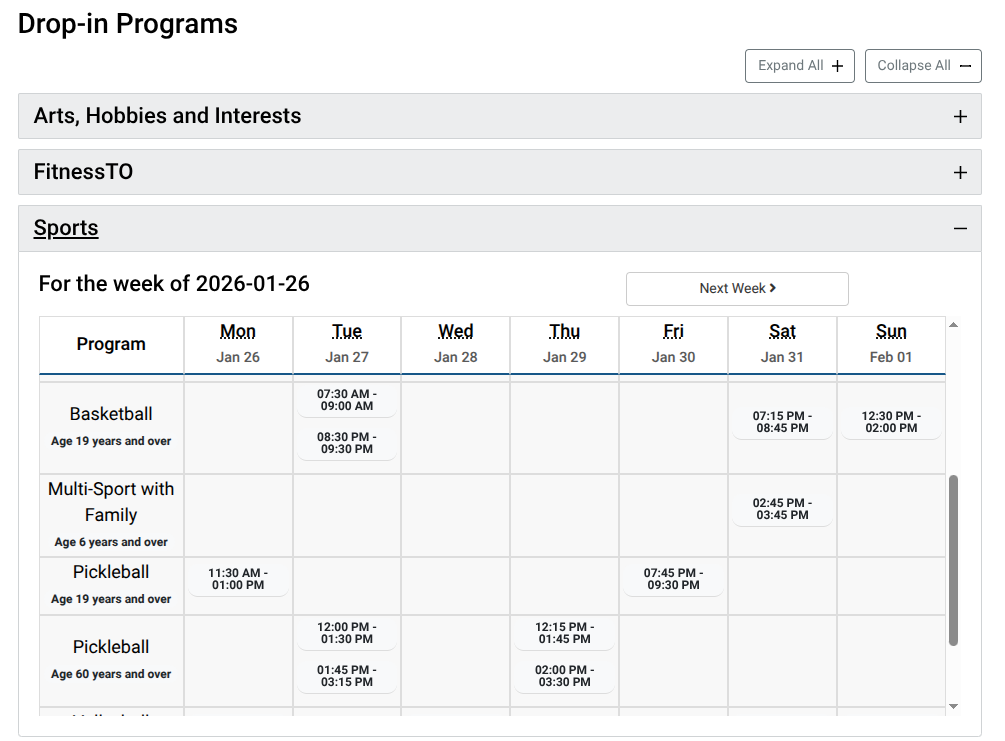Click the table scrollbar up arrow
1005x741 pixels.
(x=953, y=325)
